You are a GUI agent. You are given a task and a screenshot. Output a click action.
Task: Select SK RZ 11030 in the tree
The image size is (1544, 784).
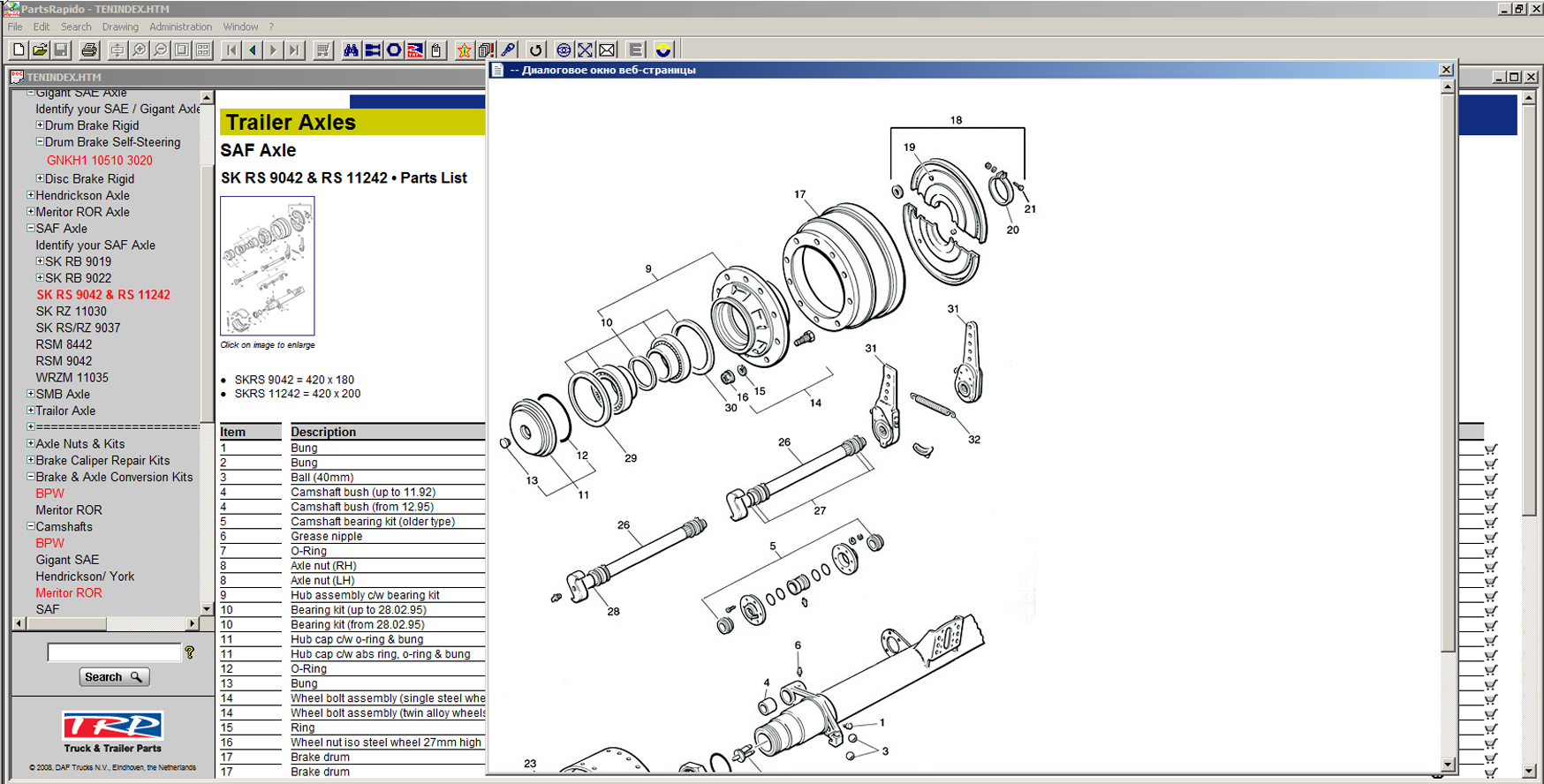(x=71, y=311)
